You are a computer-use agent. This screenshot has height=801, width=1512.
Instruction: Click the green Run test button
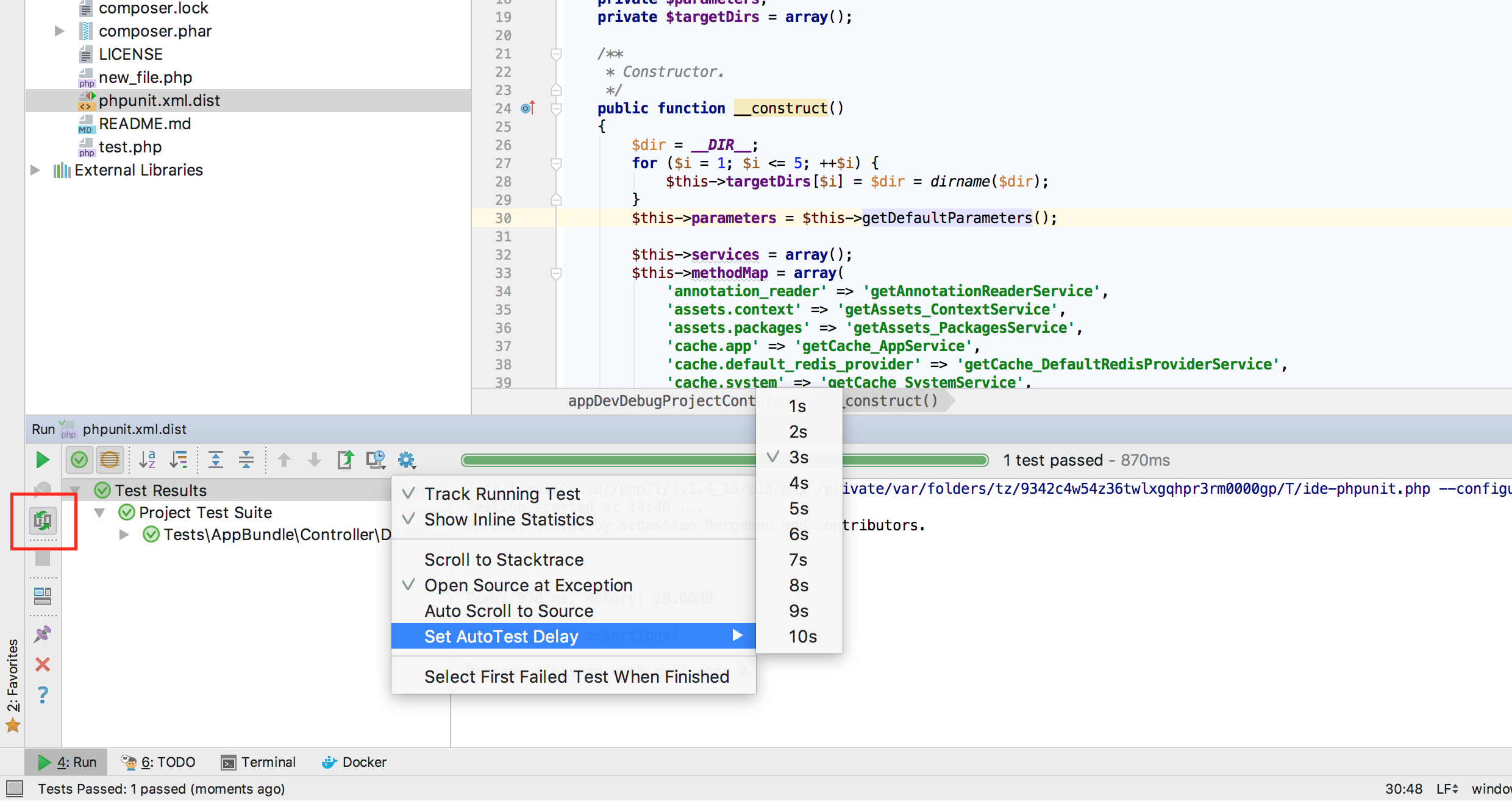[41, 459]
